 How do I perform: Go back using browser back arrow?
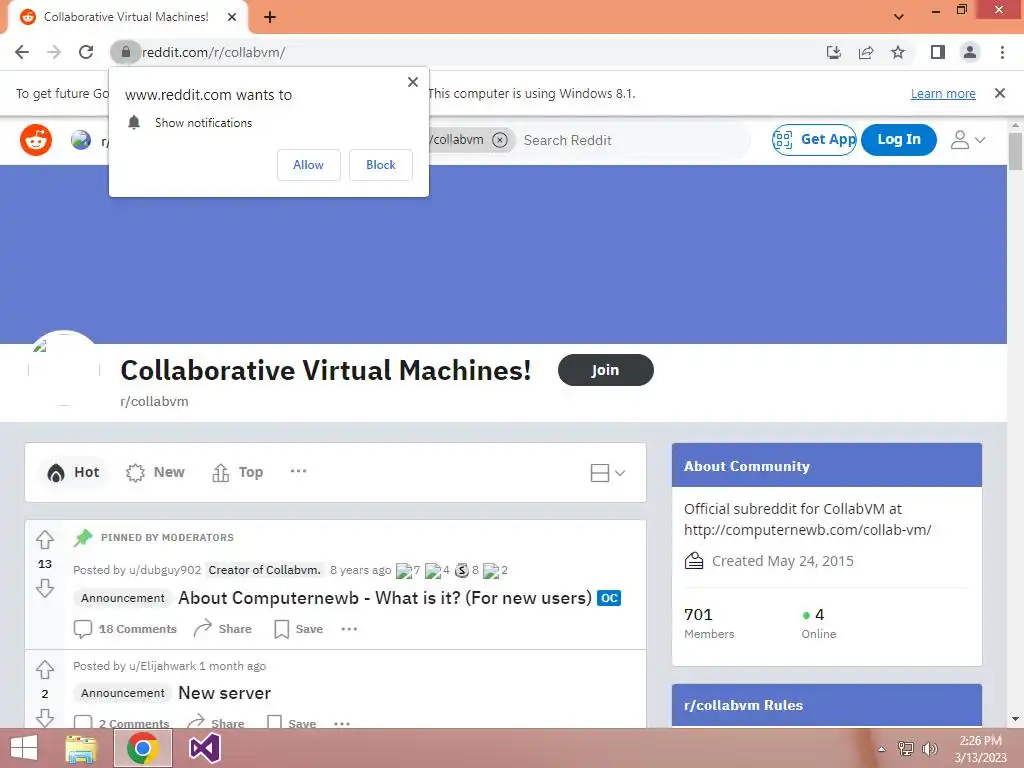pyautogui.click(x=22, y=52)
